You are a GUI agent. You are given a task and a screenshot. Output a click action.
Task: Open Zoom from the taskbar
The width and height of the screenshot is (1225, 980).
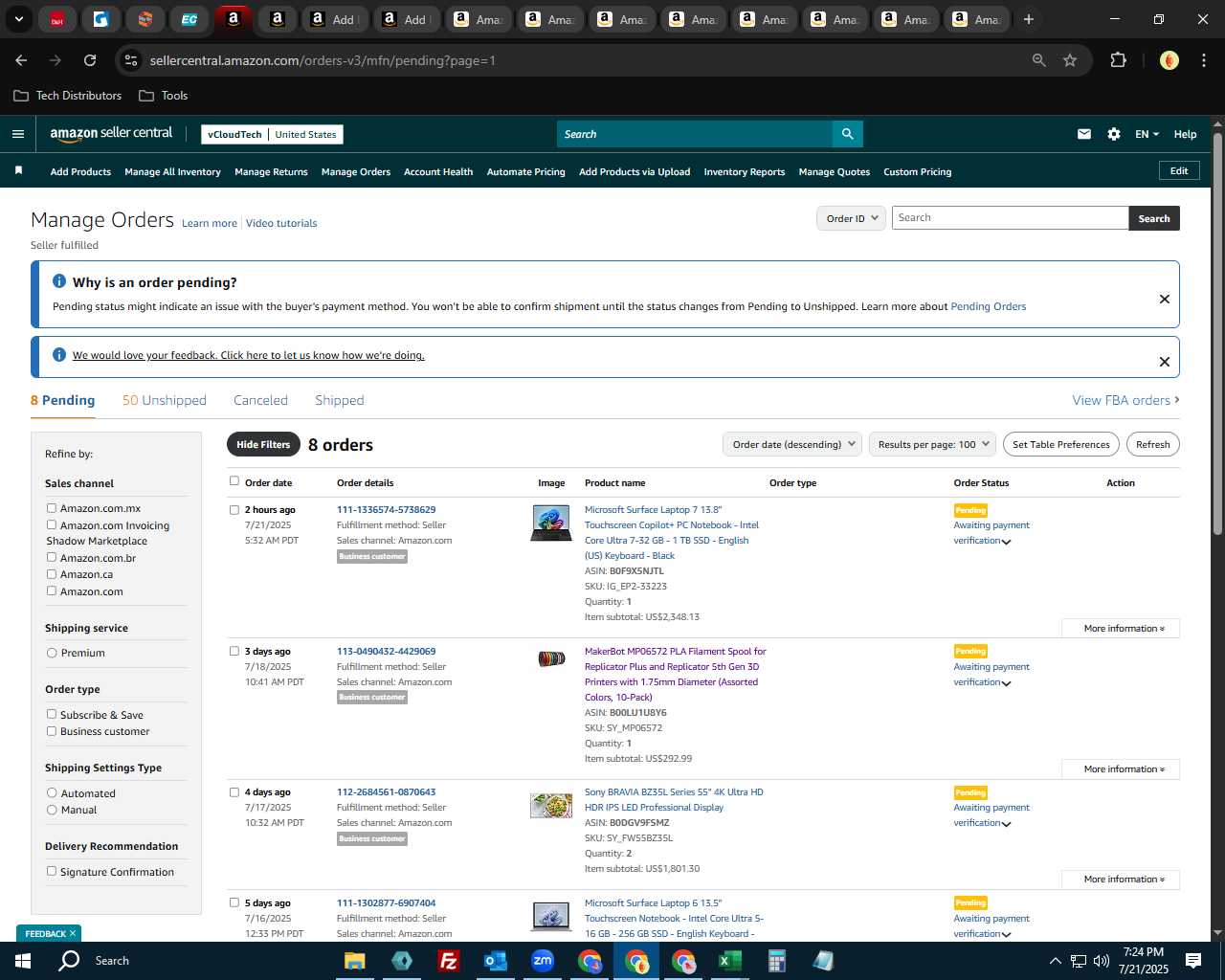point(543,961)
